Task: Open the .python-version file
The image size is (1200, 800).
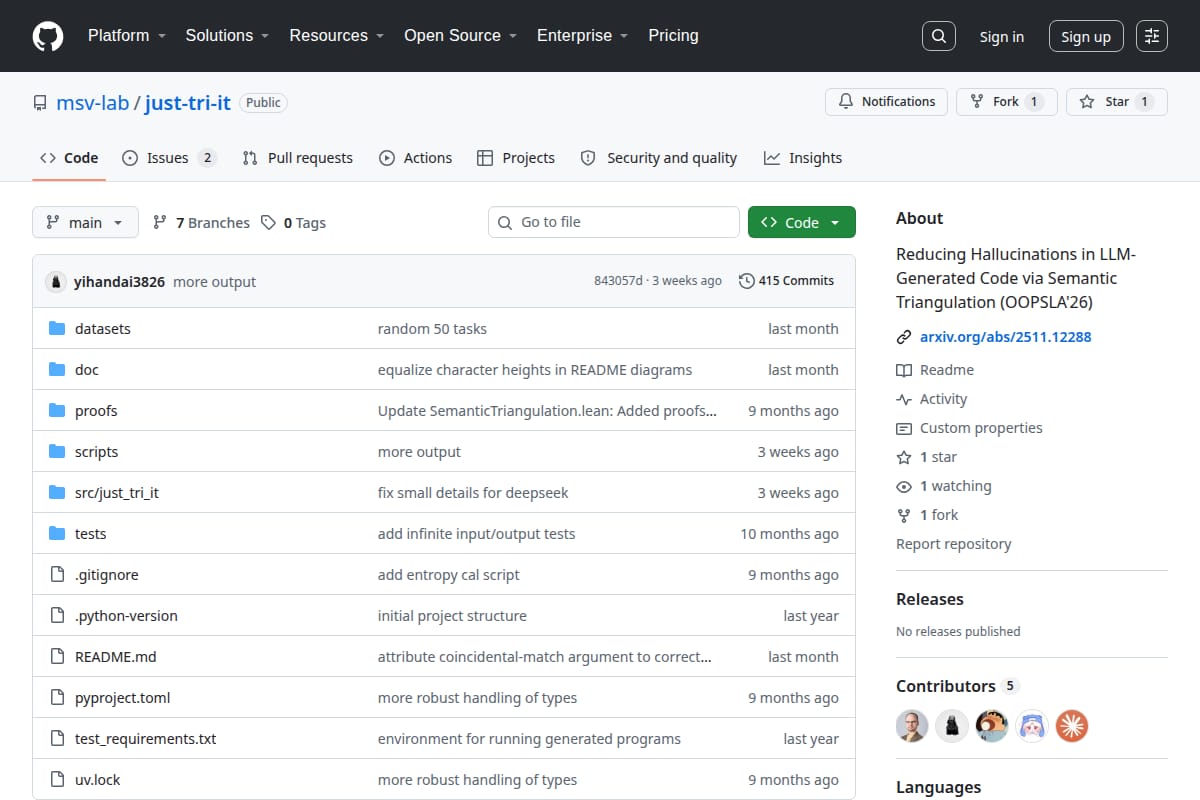Action: pyautogui.click(x=126, y=616)
